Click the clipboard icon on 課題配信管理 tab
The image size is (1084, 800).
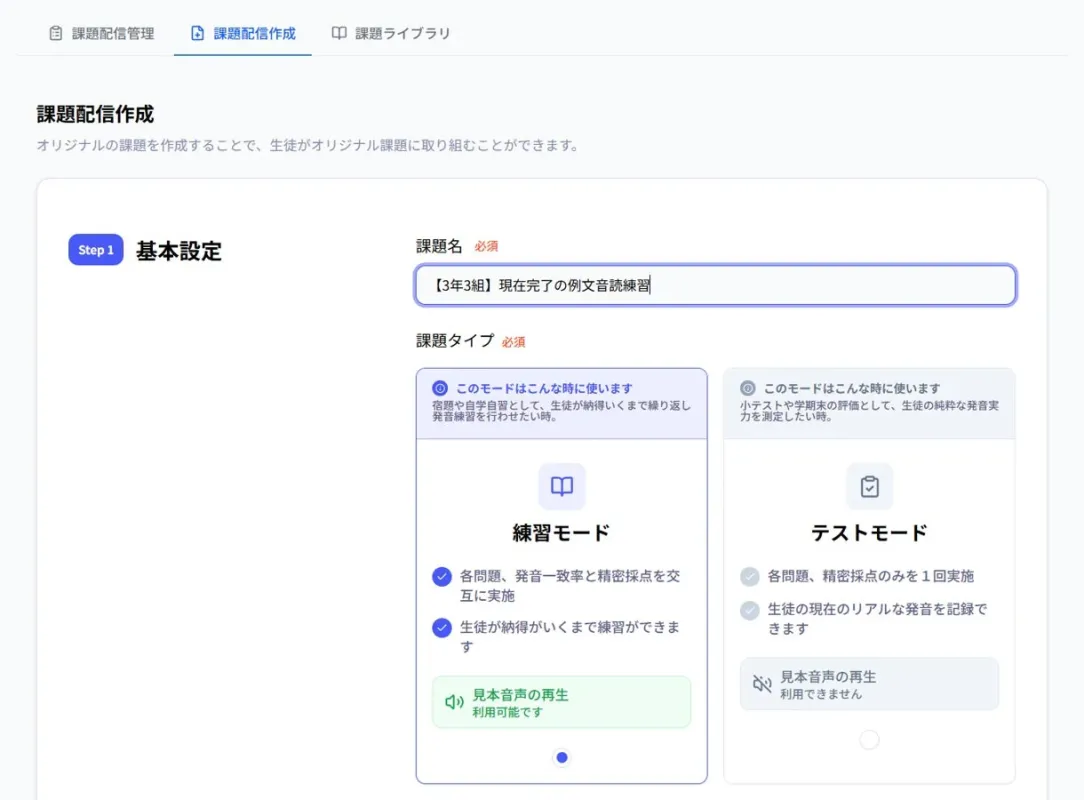click(53, 33)
